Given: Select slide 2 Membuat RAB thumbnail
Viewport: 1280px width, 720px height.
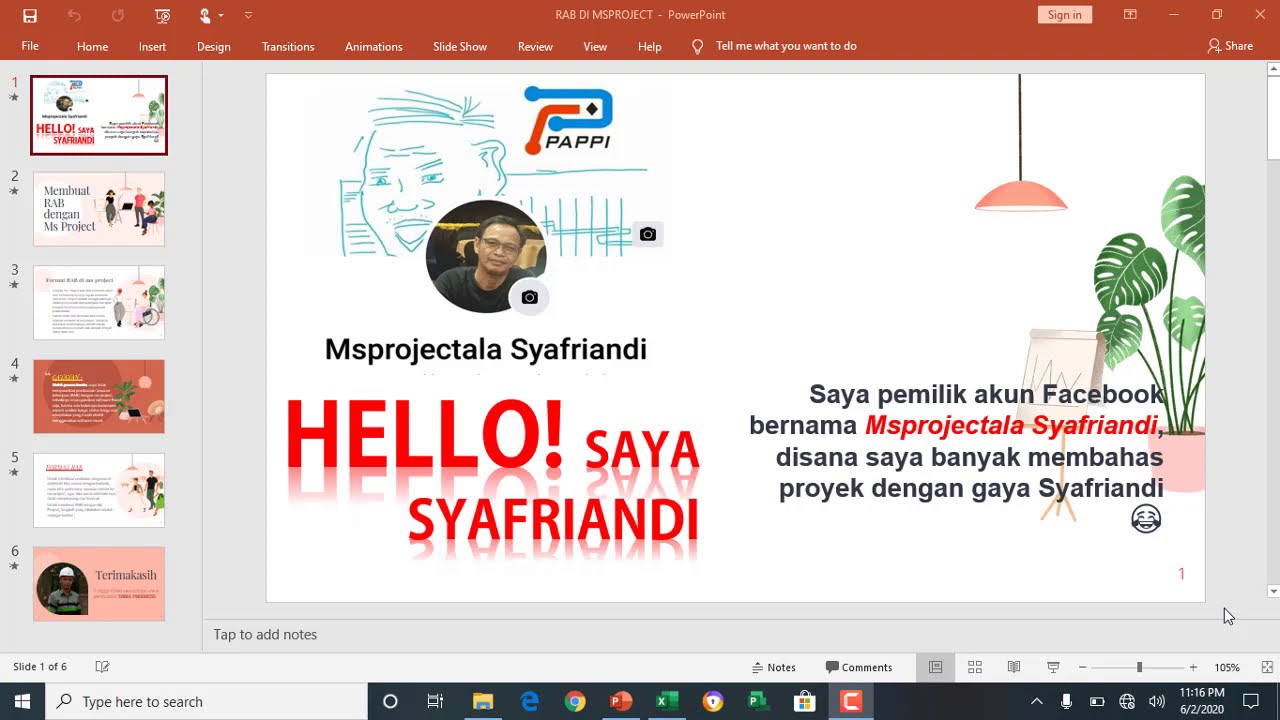Looking at the screenshot, I should click(x=99, y=209).
